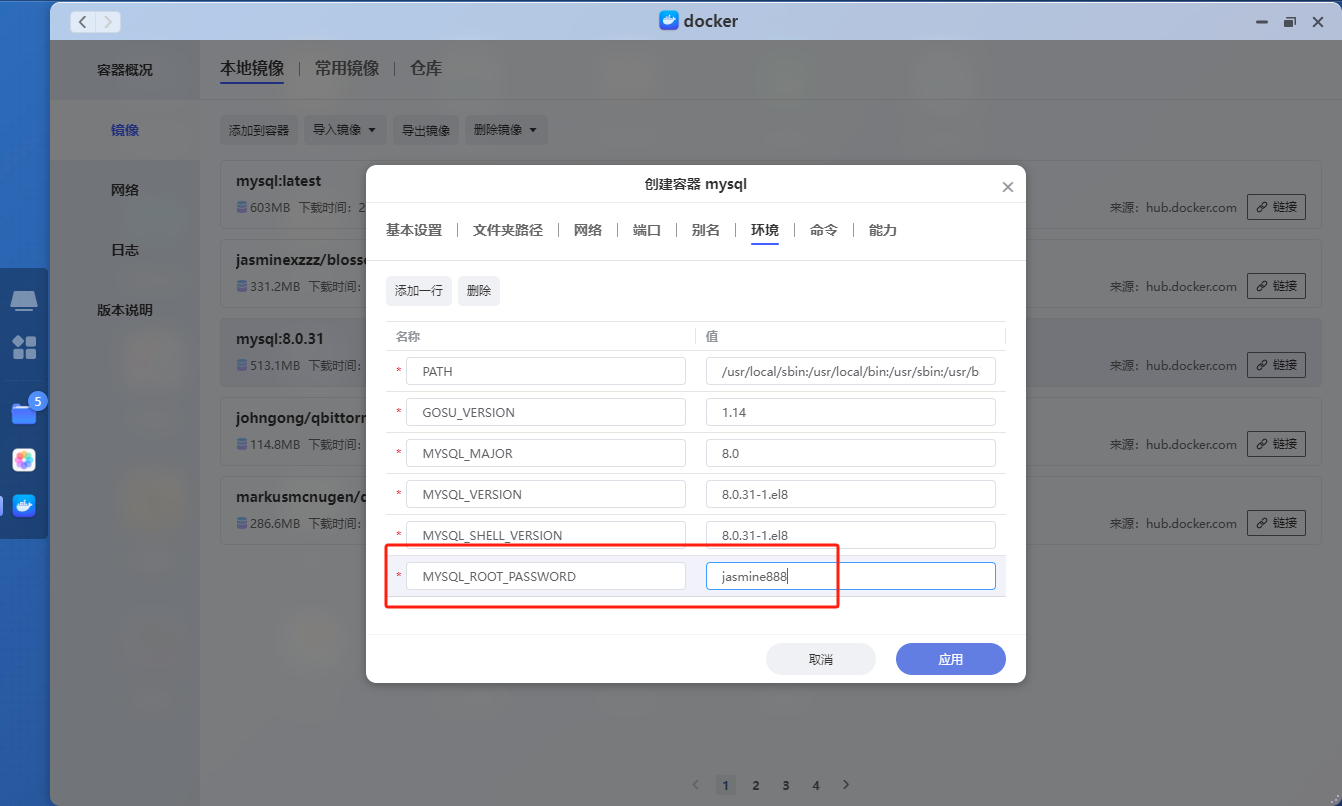
Task: Go to page 3 in pagination
Action: [786, 785]
